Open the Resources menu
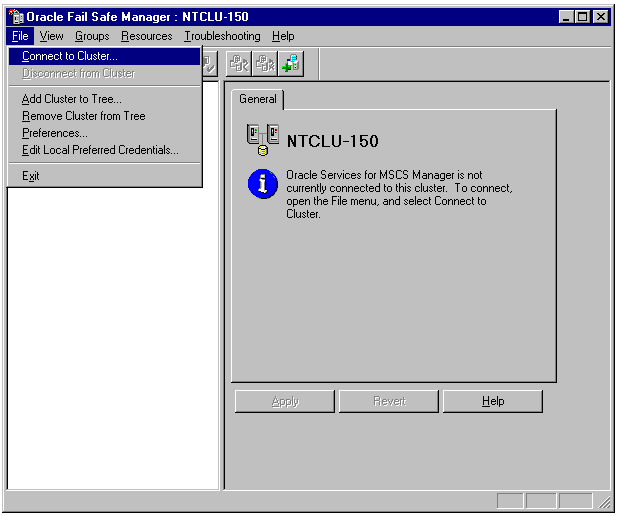This screenshot has height=516, width=618. 147,36
